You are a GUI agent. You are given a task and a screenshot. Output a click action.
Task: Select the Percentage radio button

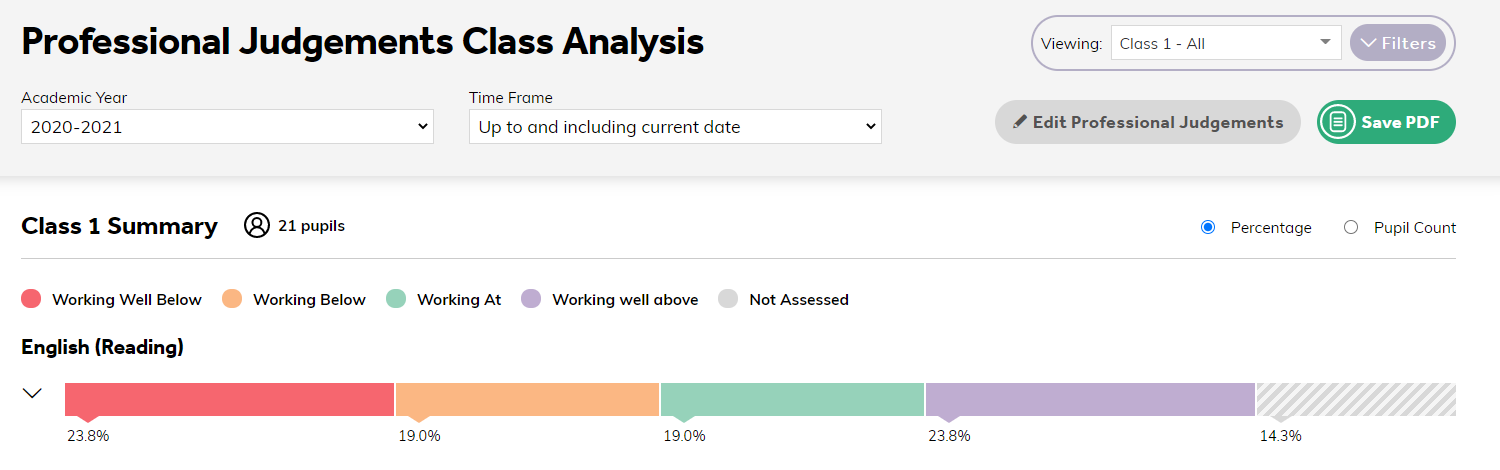[1208, 227]
